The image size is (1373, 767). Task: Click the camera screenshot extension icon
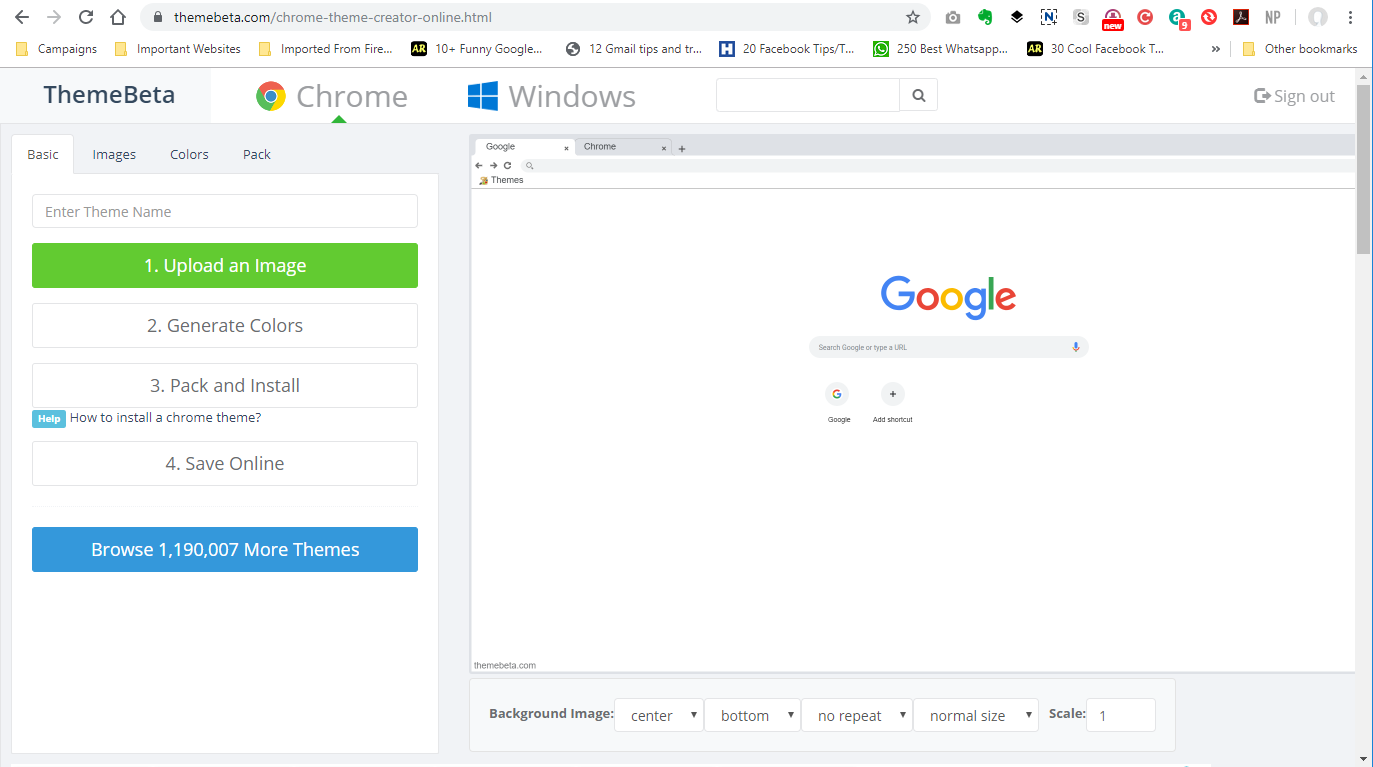(x=953, y=17)
